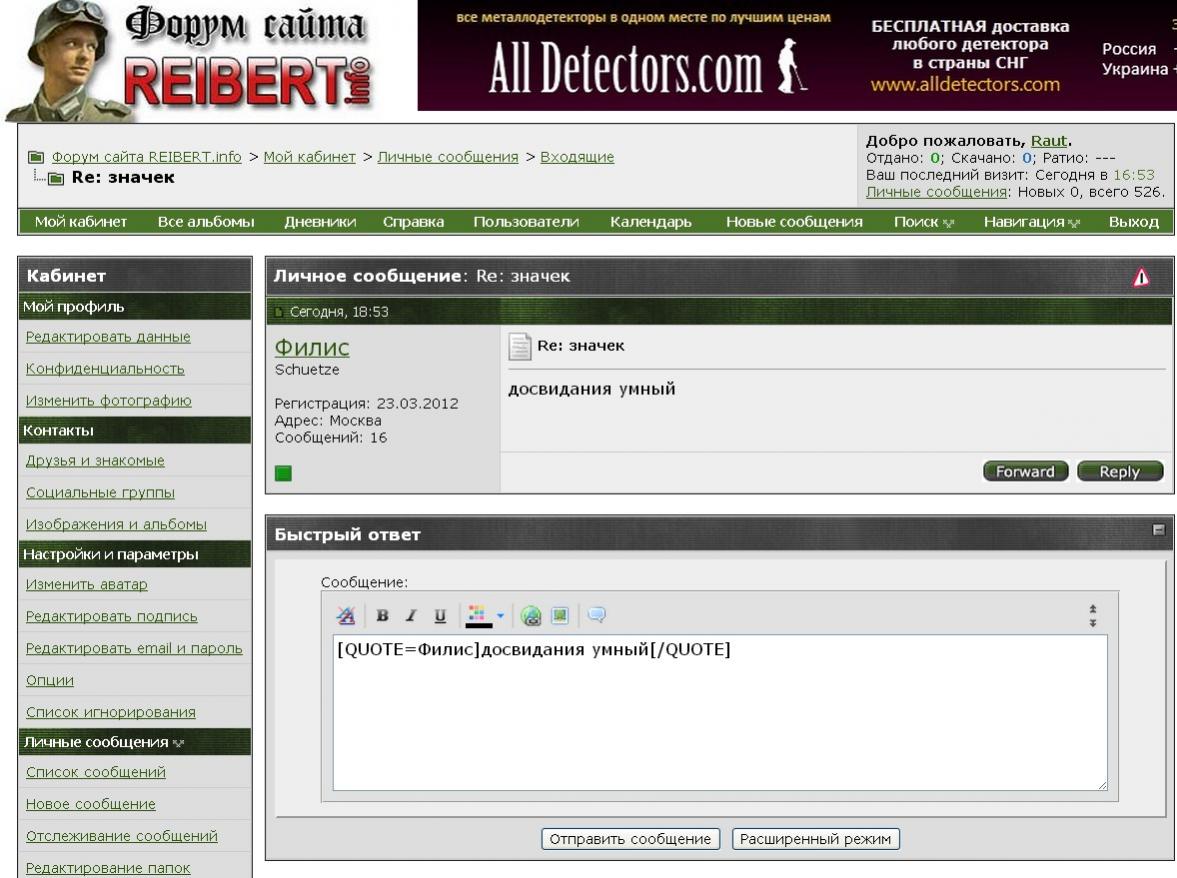1177x878 pixels.
Task: Open Социальные группы in sidebar
Action: click(101, 492)
